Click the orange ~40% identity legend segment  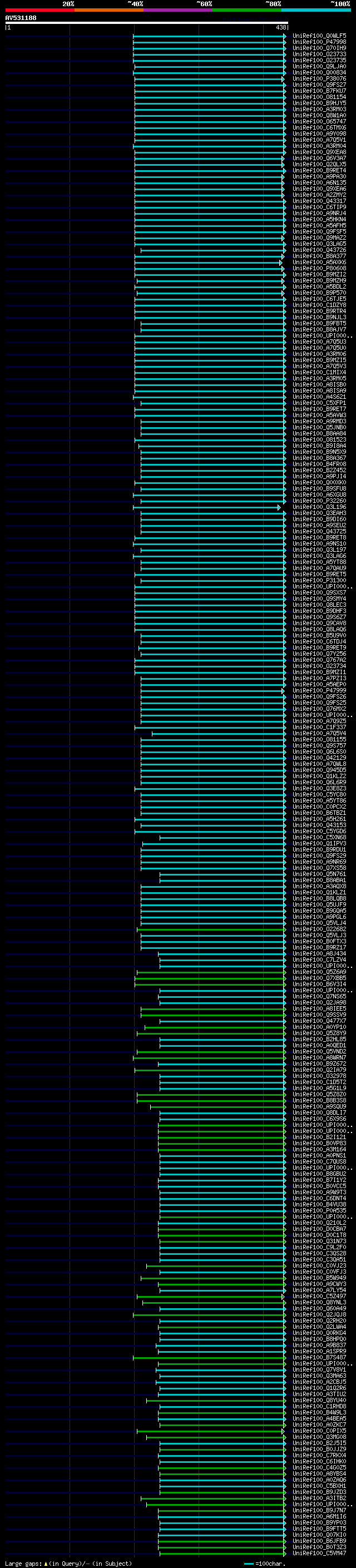109,10
